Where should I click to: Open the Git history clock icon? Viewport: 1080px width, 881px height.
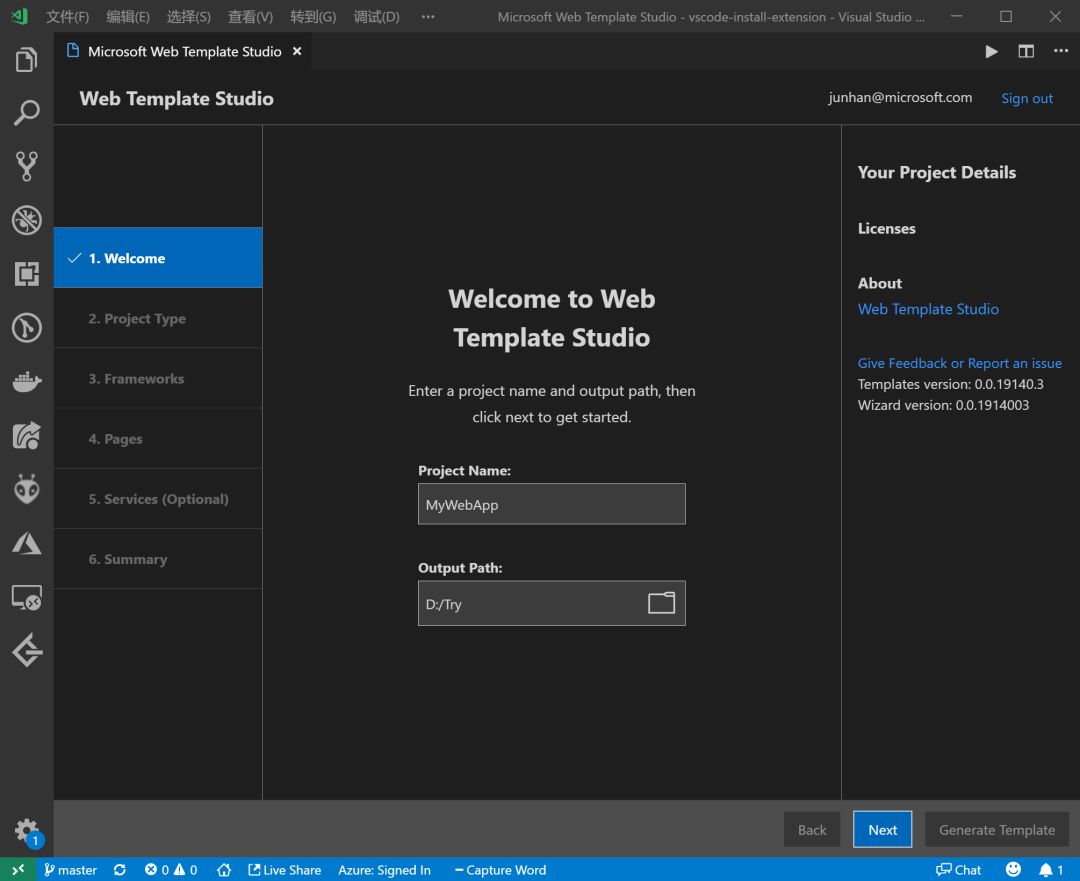tap(26, 328)
